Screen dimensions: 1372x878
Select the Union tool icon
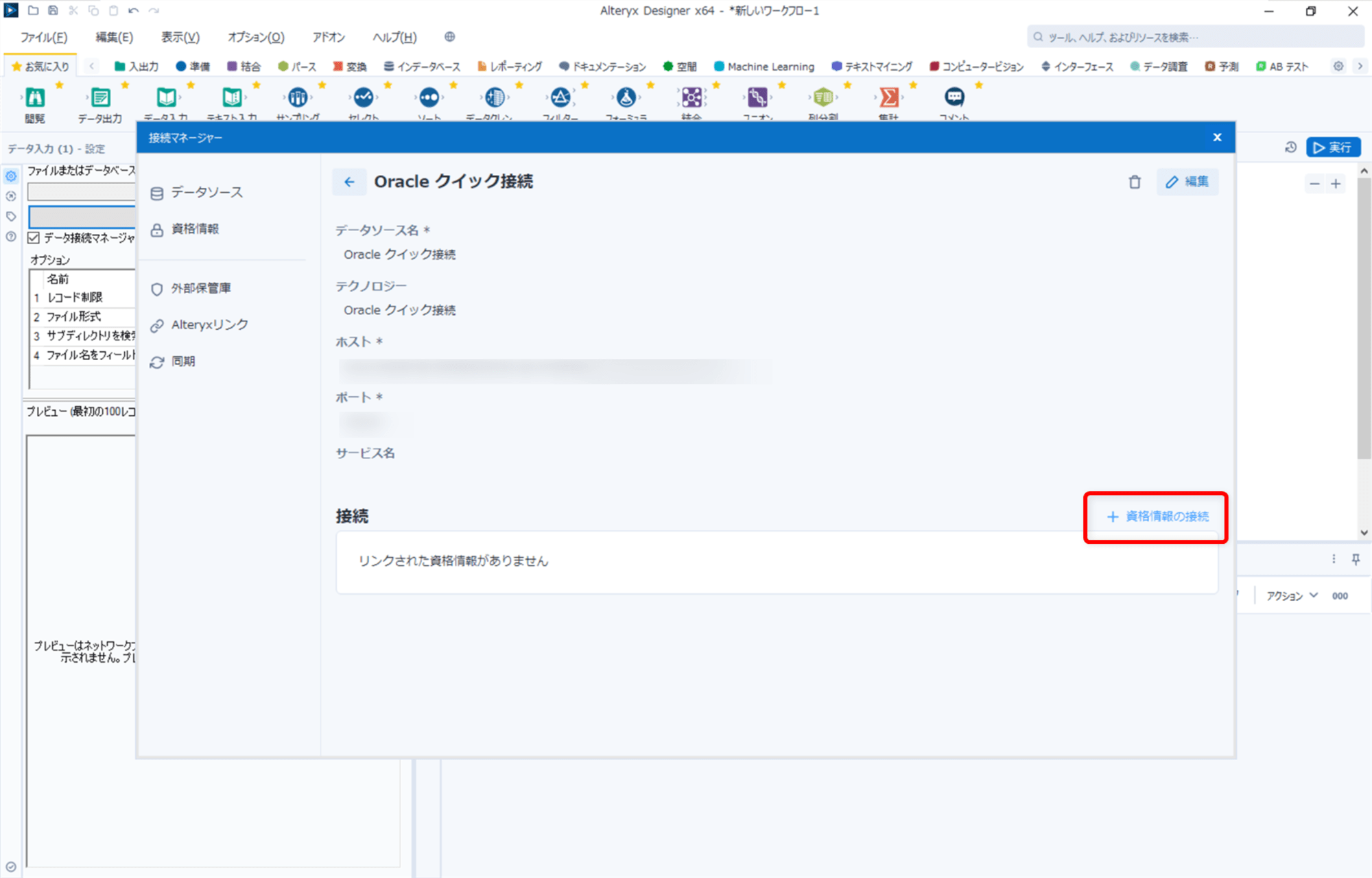(757, 98)
